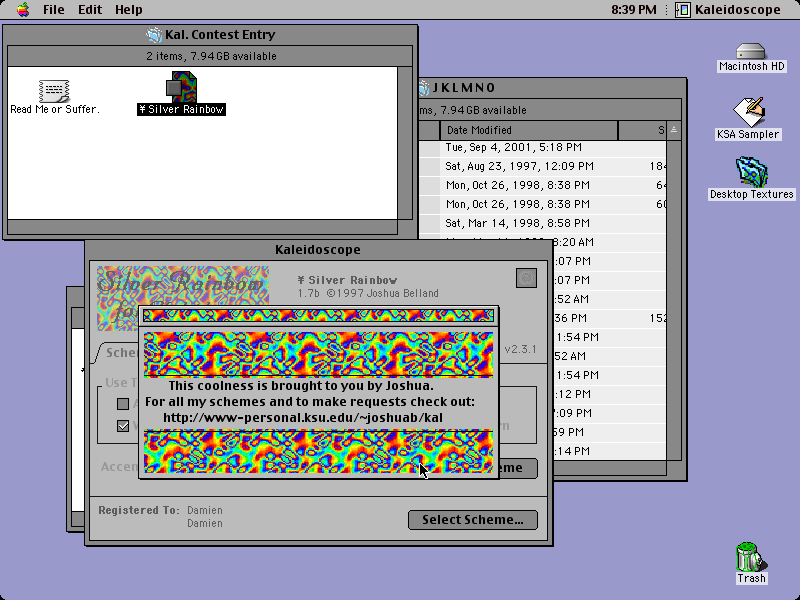The width and height of the screenshot is (800, 600).
Task: Click "1.7b ©1997 Joshua Belland" text
Action: click(x=368, y=293)
